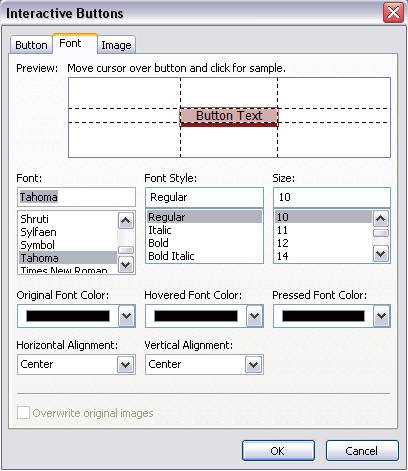Expand Hovered Font Color dropdown

(x=254, y=316)
